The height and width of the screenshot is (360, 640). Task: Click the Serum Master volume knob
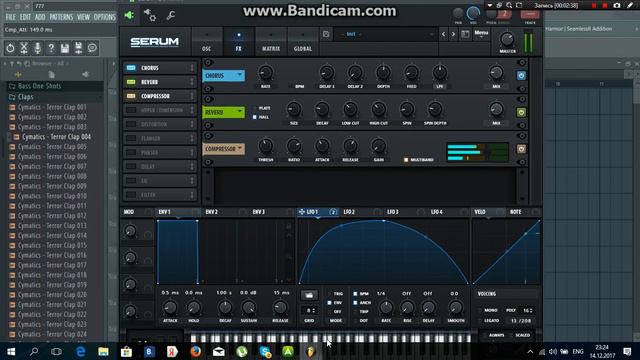pyautogui.click(x=507, y=39)
